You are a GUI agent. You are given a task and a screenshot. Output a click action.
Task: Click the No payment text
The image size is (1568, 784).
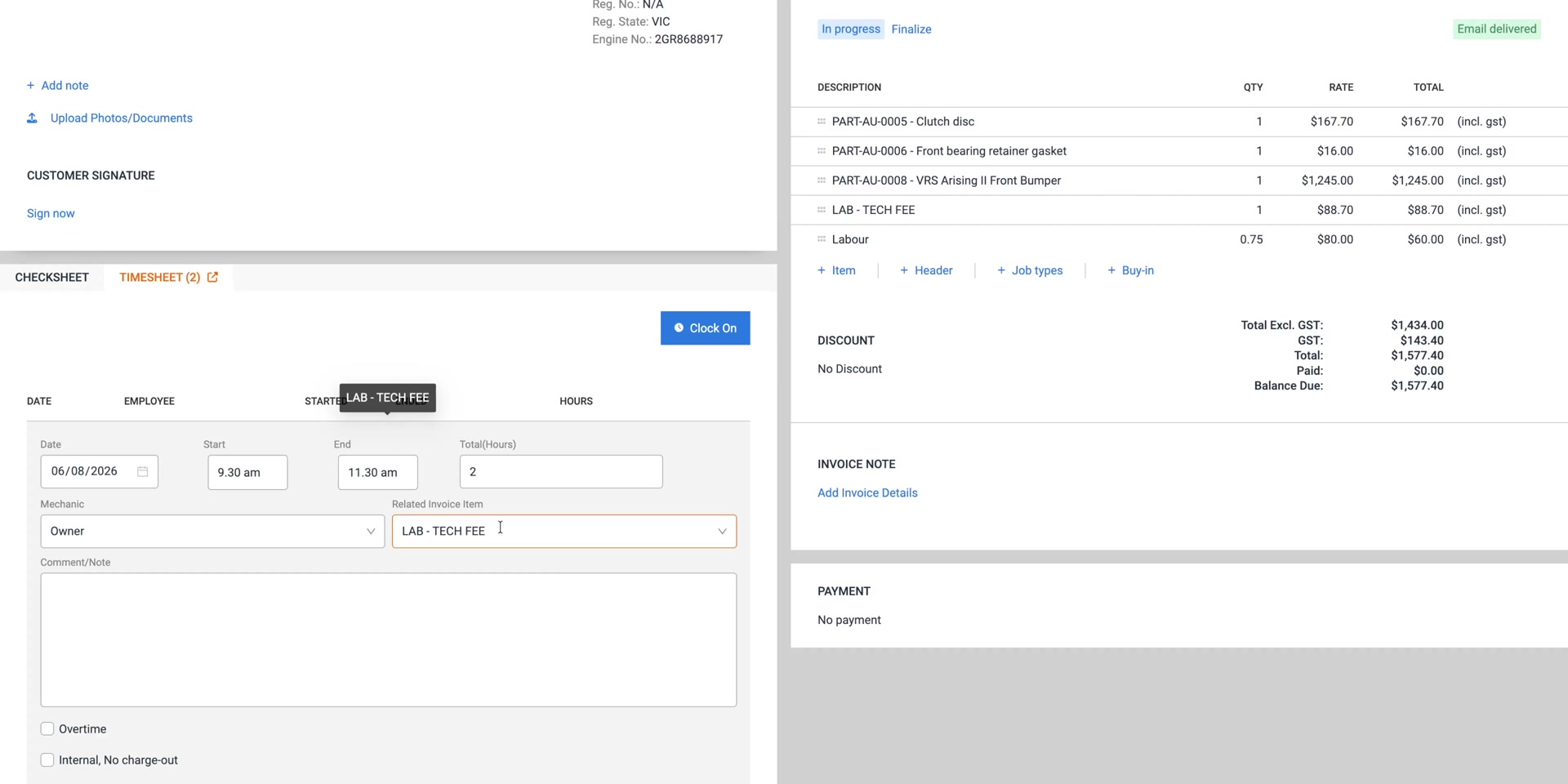click(x=849, y=621)
